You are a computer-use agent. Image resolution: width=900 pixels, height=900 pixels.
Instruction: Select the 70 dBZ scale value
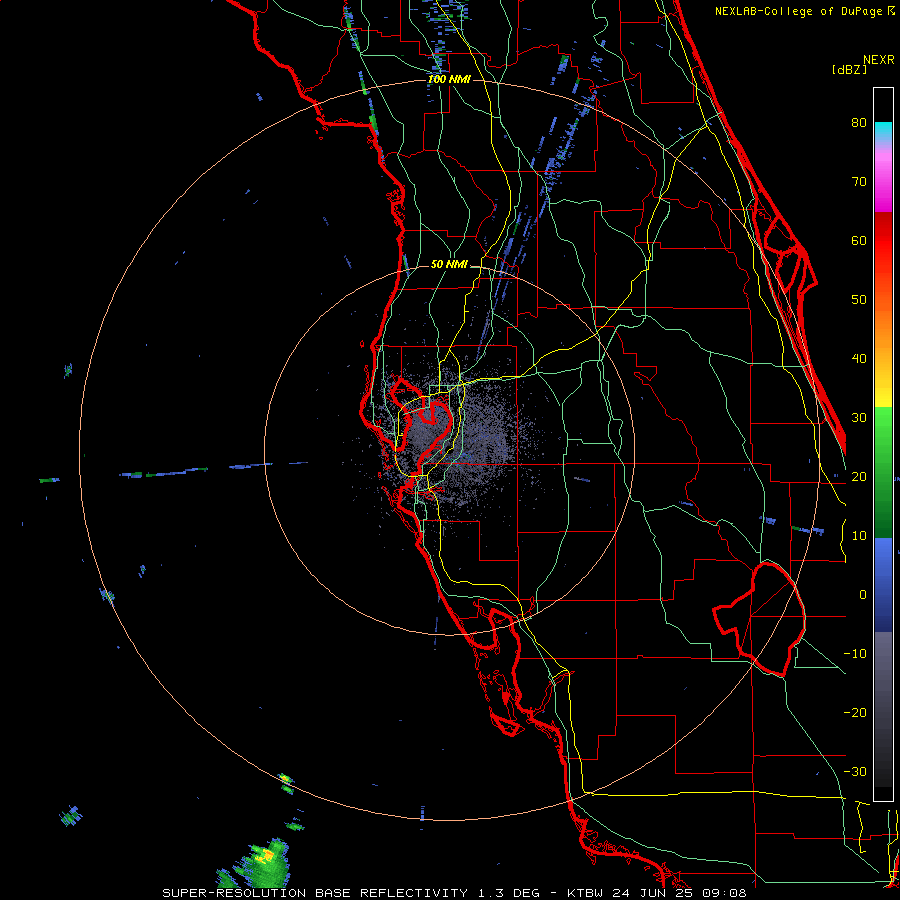pos(859,182)
